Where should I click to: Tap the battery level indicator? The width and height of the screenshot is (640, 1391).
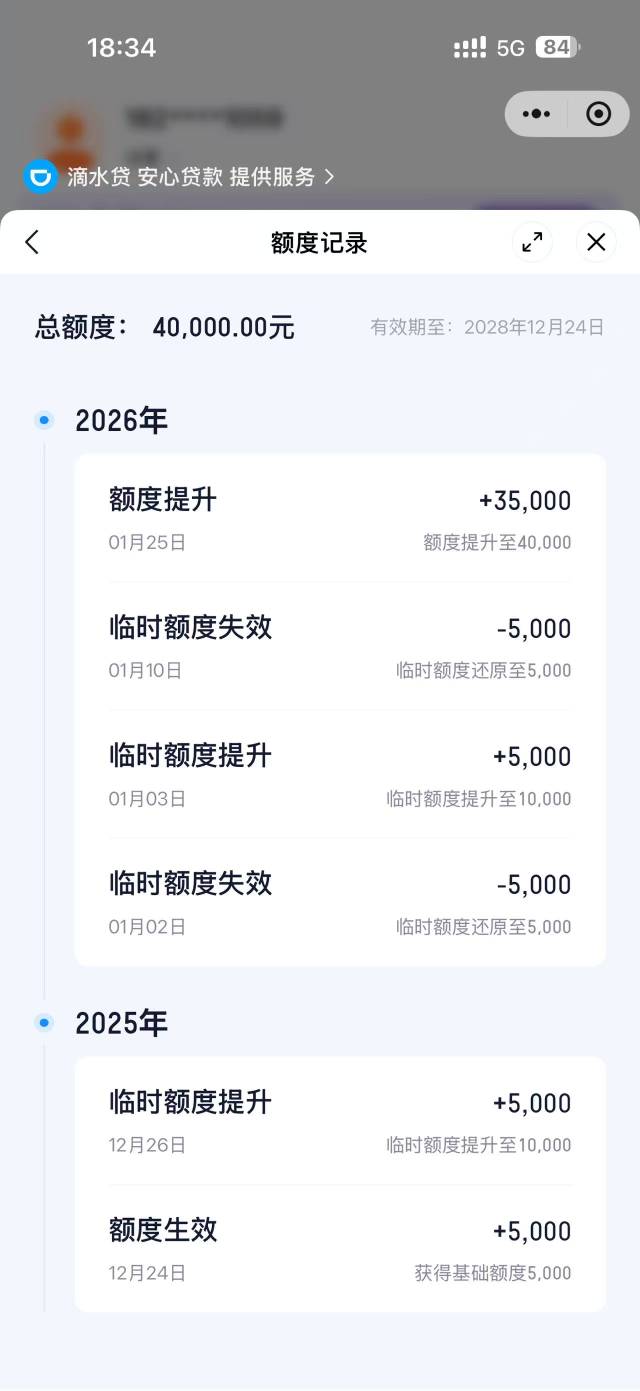coord(557,48)
